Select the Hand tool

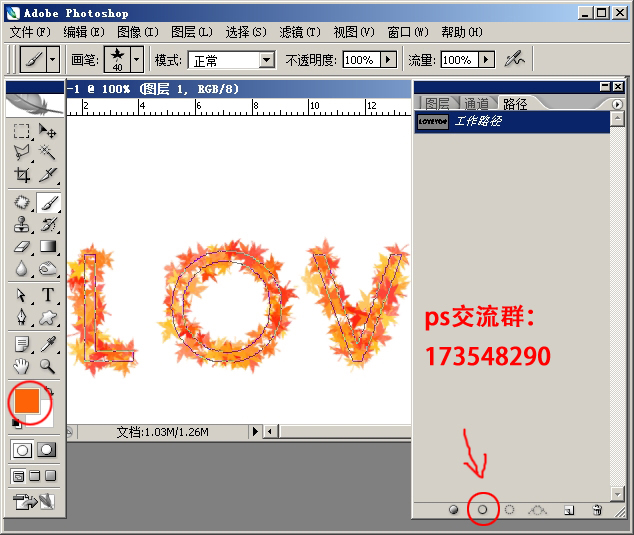(x=21, y=366)
